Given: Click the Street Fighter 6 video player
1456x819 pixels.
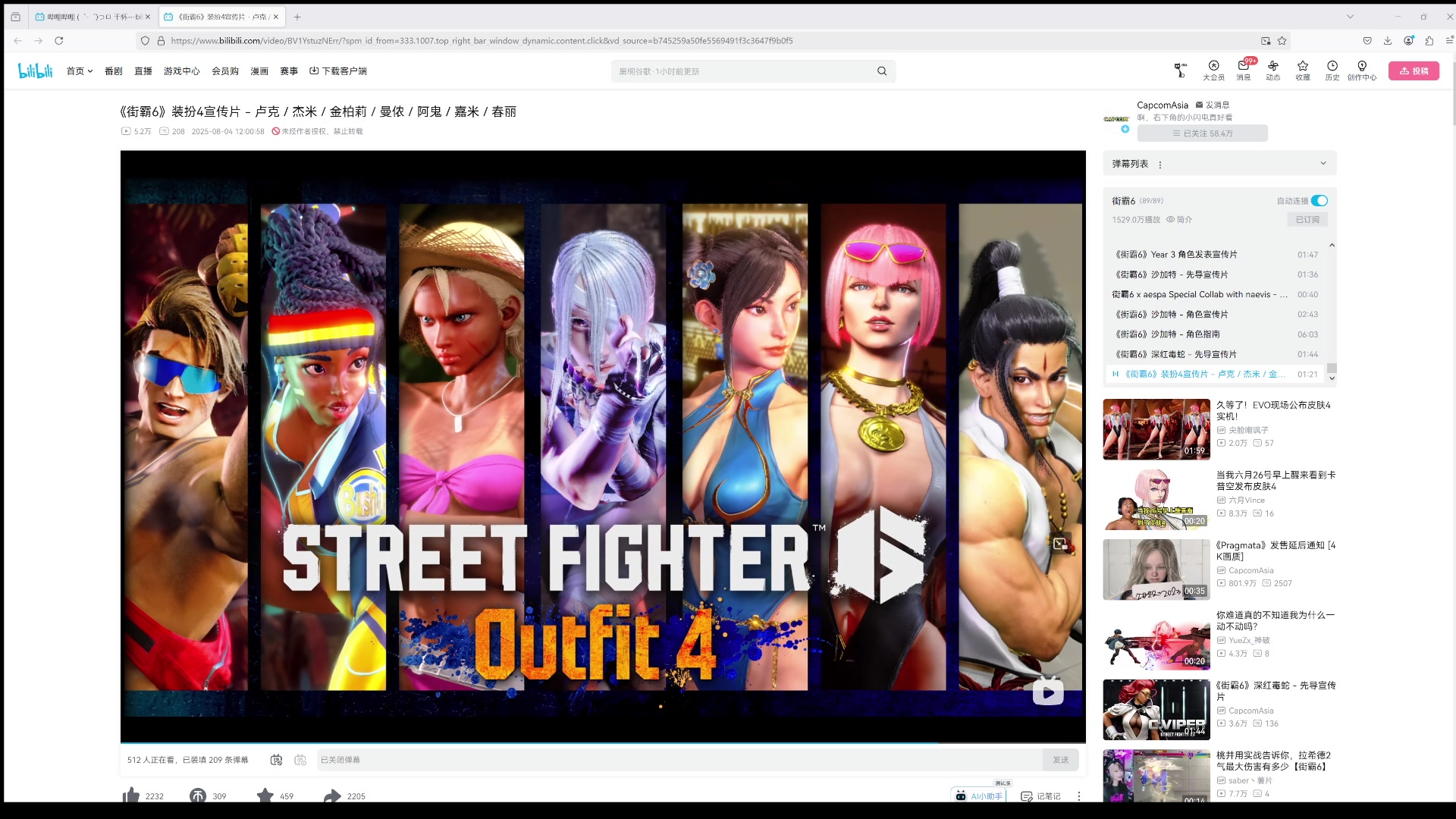Looking at the screenshot, I should pos(603,446).
